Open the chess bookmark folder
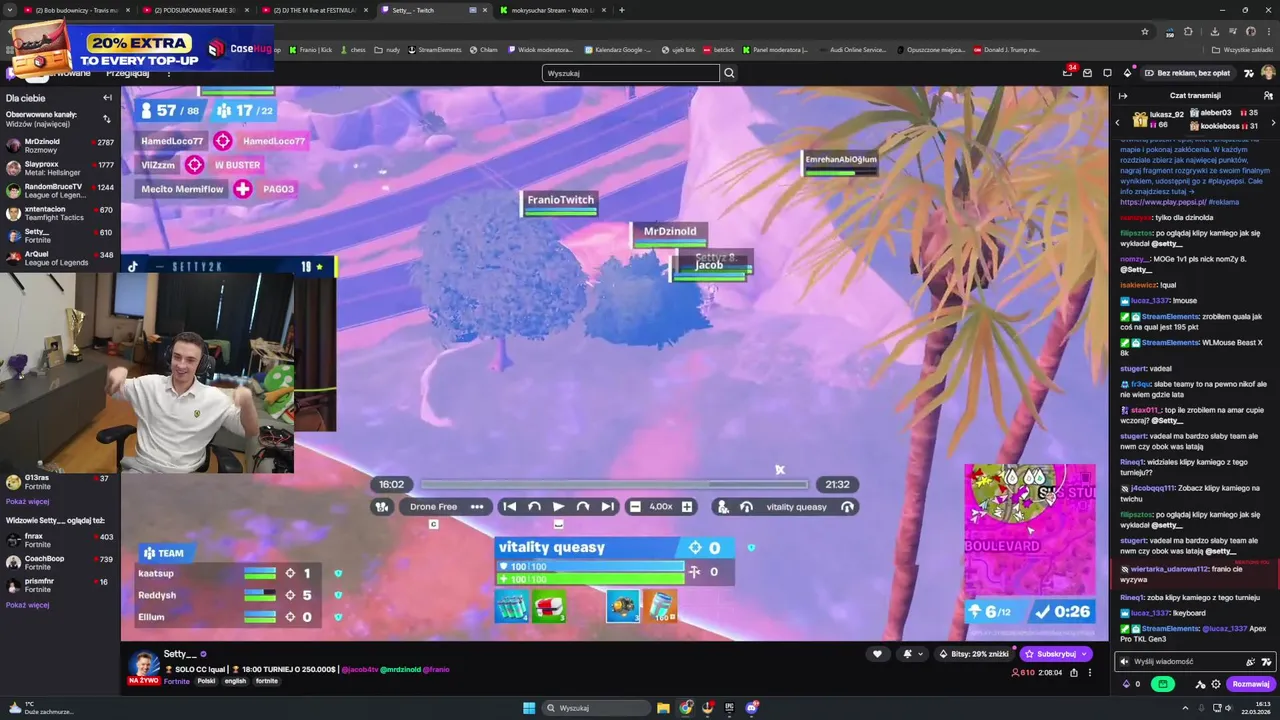1280x720 pixels. [353, 49]
